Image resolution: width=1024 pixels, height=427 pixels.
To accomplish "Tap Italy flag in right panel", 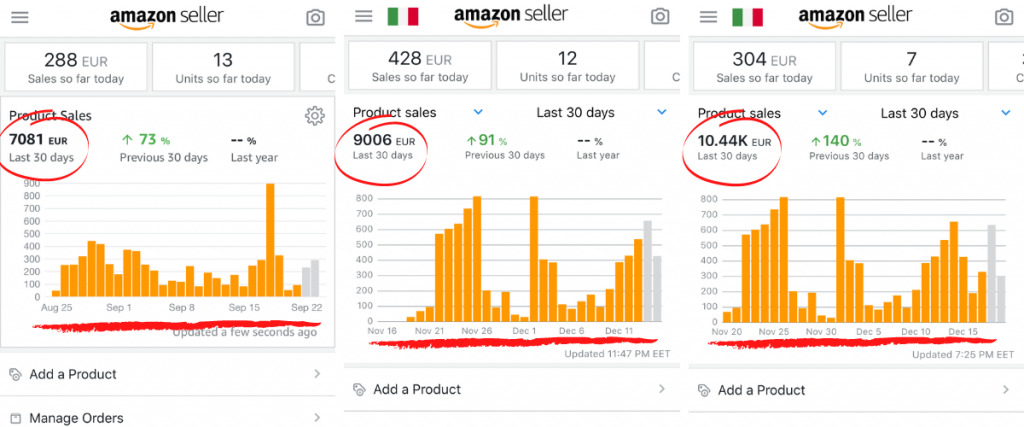I will [x=747, y=17].
